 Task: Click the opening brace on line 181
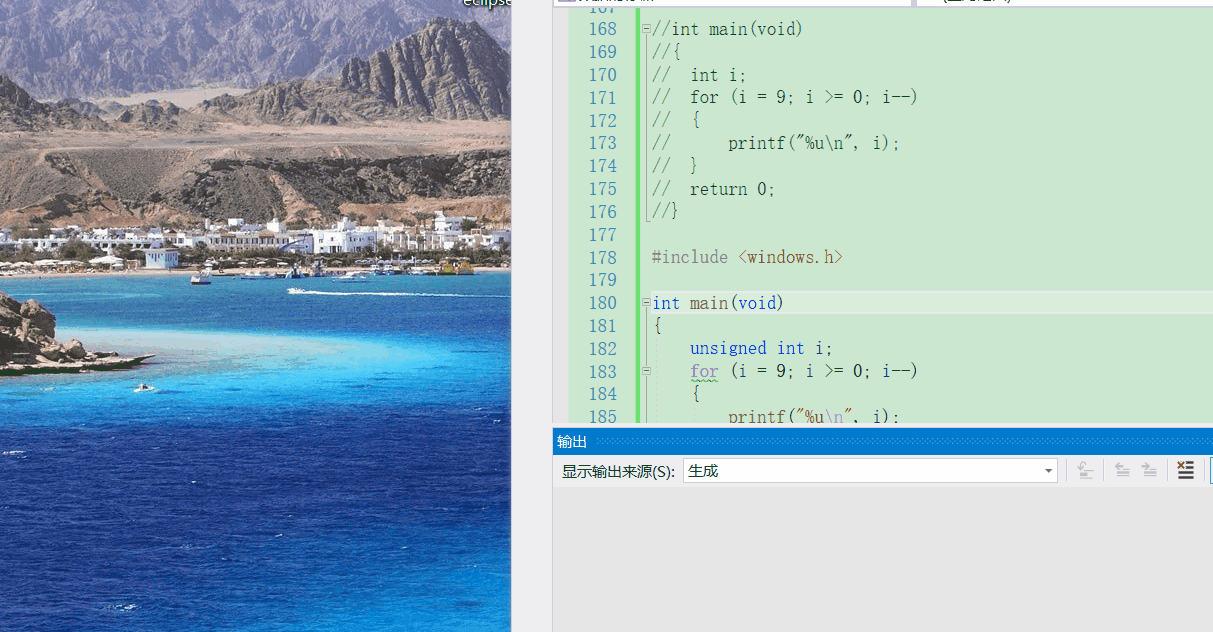657,326
